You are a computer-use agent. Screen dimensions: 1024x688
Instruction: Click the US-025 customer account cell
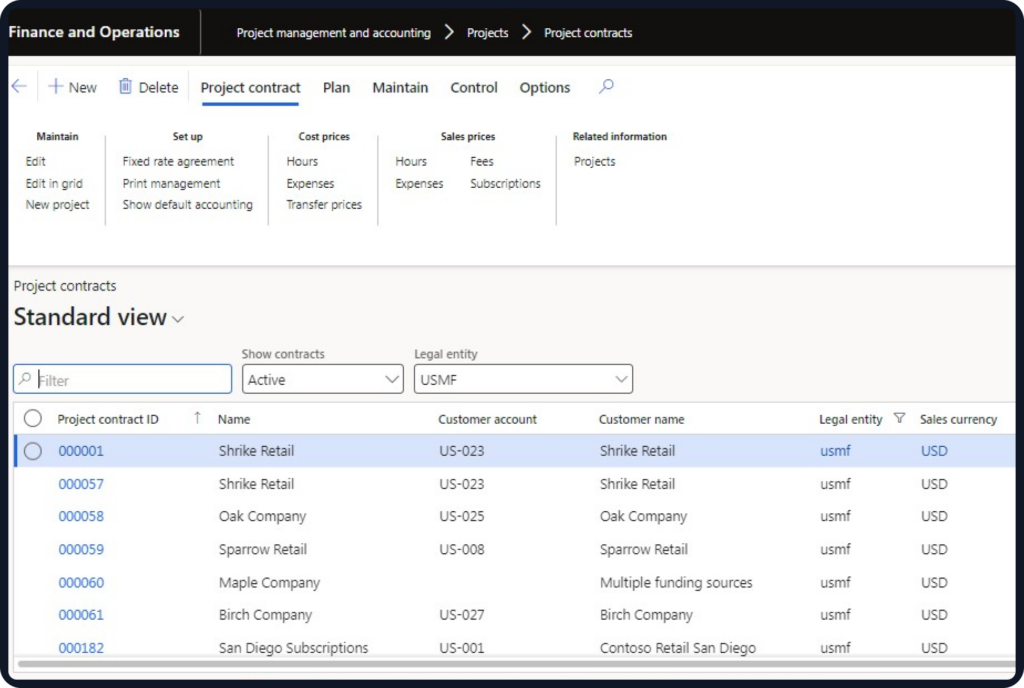point(462,516)
